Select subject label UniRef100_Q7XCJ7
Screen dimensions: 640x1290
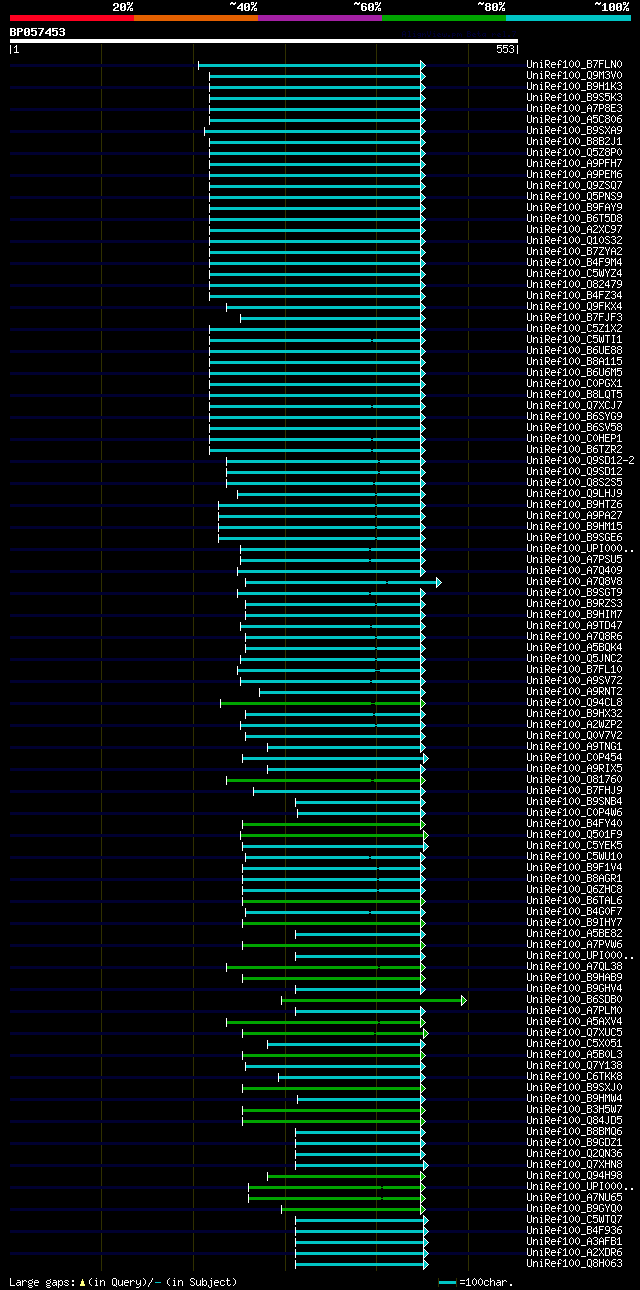click(574, 406)
